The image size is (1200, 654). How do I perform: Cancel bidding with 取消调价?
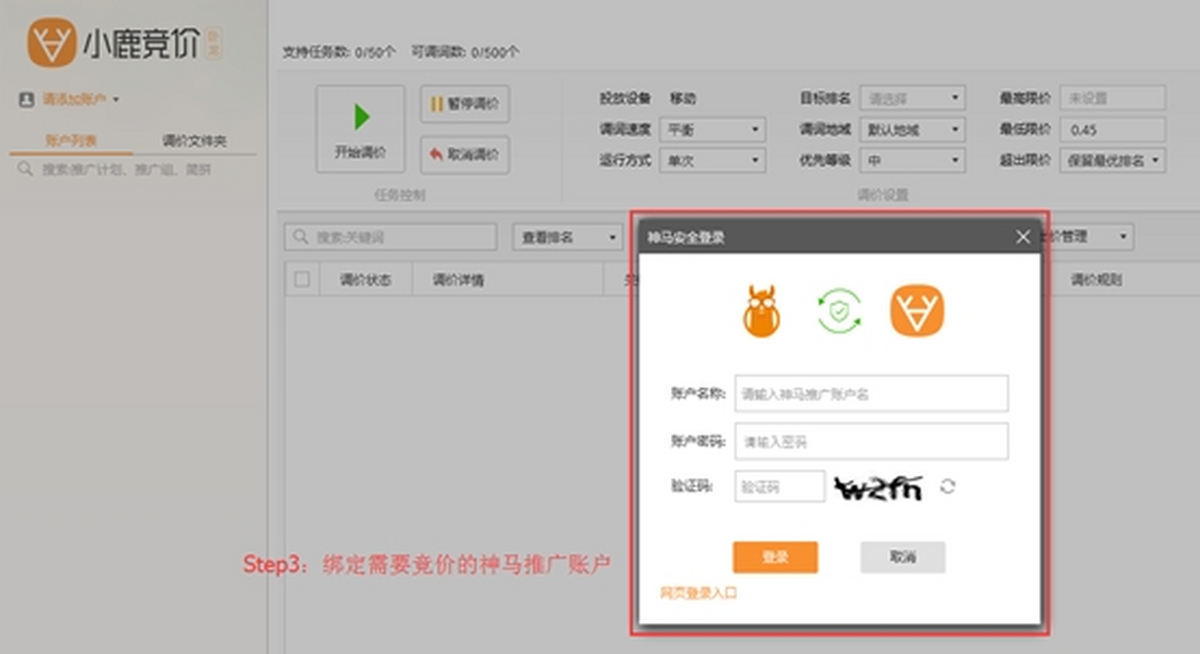point(465,154)
